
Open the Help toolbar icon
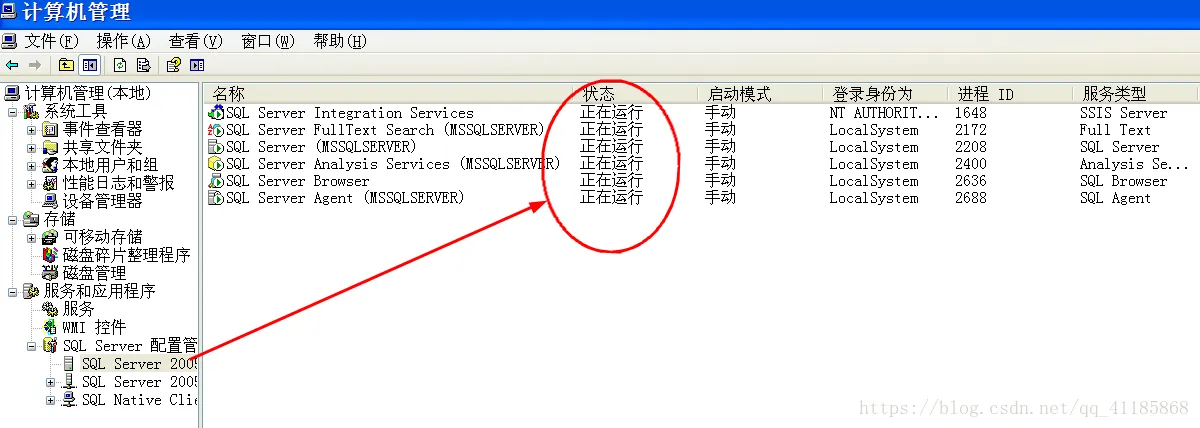173,65
